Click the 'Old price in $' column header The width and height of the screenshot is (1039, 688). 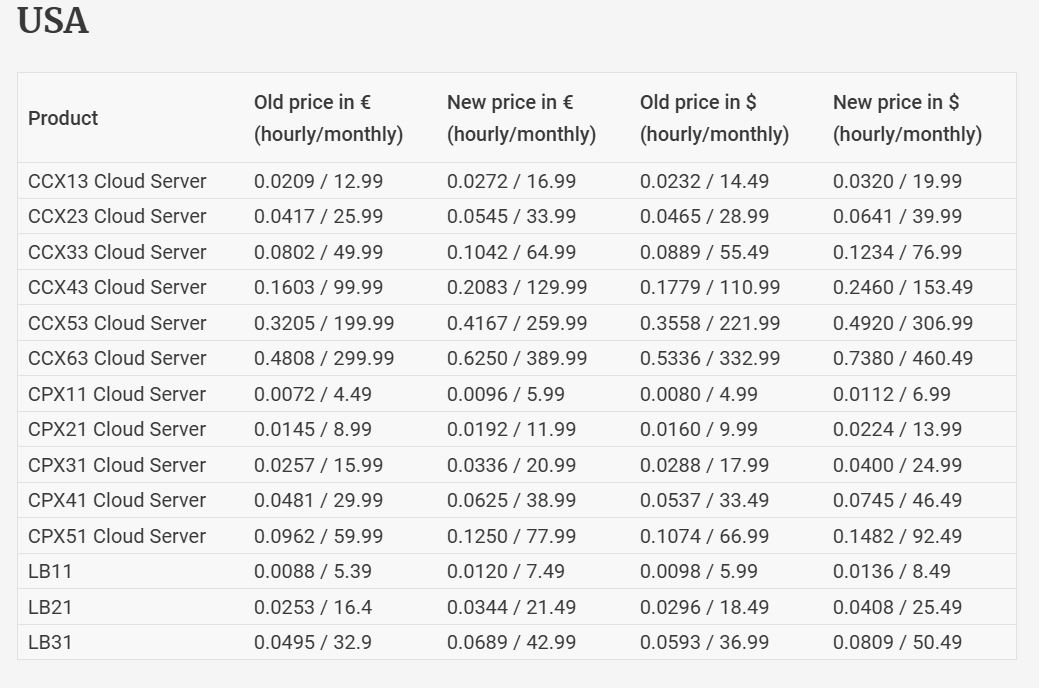pyautogui.click(x=714, y=118)
